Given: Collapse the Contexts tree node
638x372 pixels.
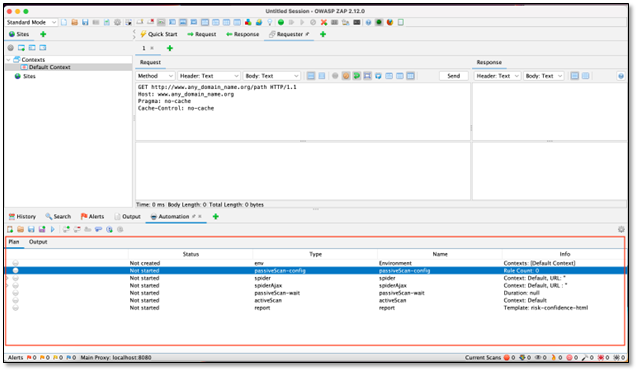Looking at the screenshot, I should [9, 60].
